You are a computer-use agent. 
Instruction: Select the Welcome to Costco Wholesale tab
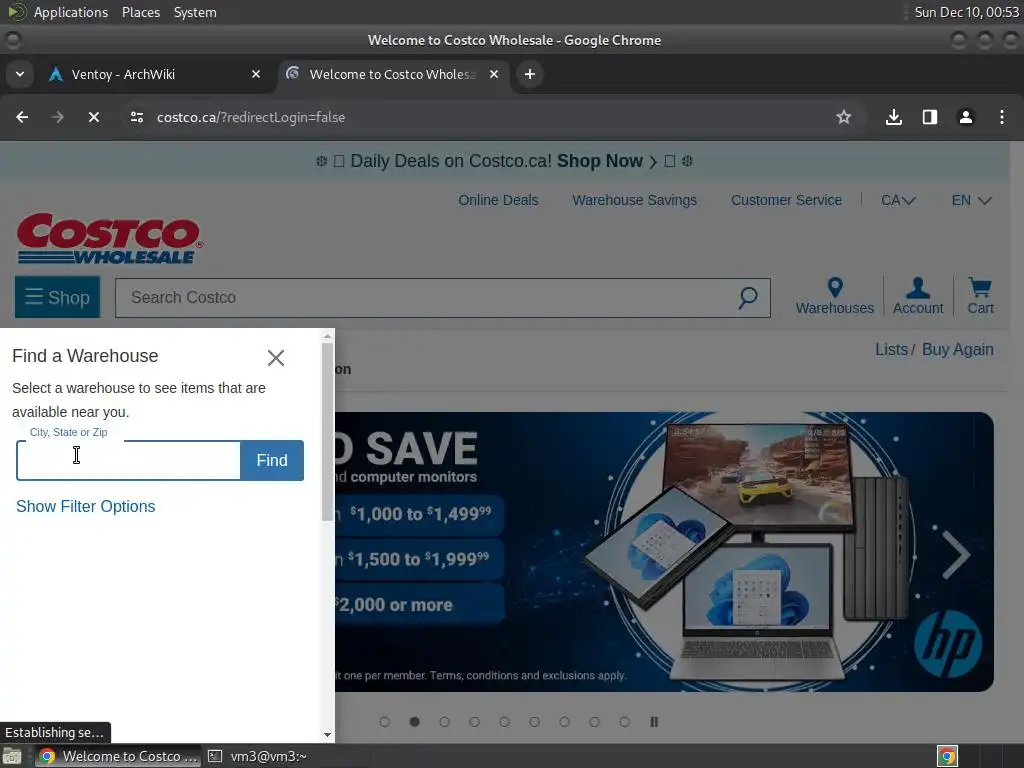point(394,74)
